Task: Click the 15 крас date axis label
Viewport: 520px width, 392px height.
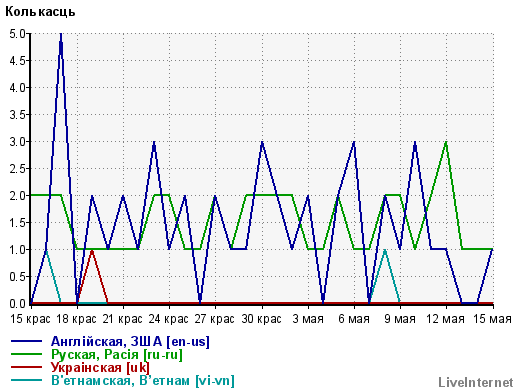Action: 30,319
